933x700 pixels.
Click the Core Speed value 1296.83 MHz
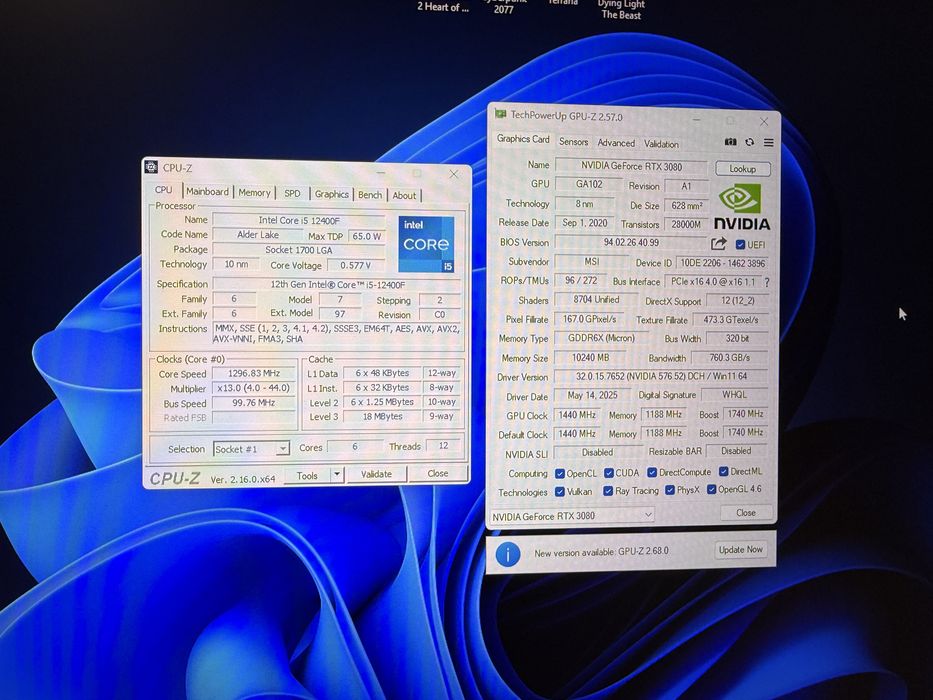pyautogui.click(x=254, y=373)
